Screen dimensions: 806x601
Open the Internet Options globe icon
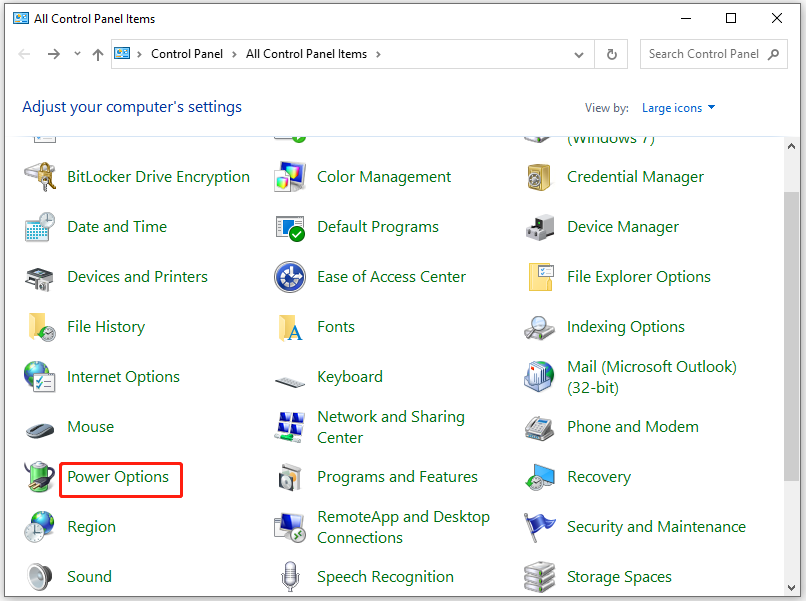click(40, 376)
